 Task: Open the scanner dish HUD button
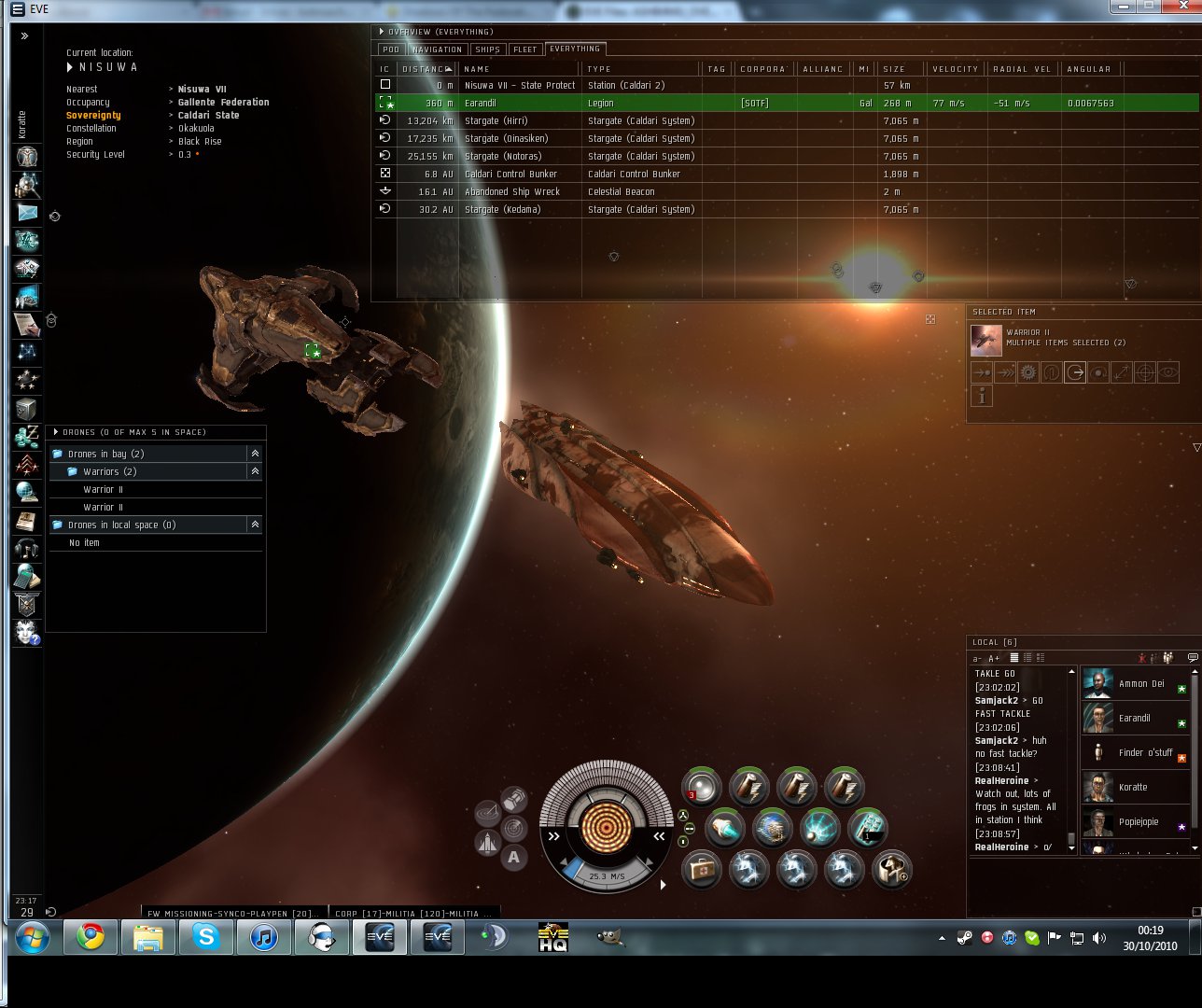(487, 814)
